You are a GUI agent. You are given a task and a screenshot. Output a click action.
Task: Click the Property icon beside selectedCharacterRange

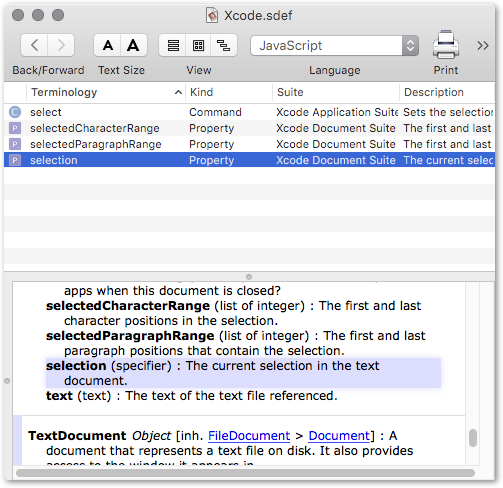pos(15,128)
